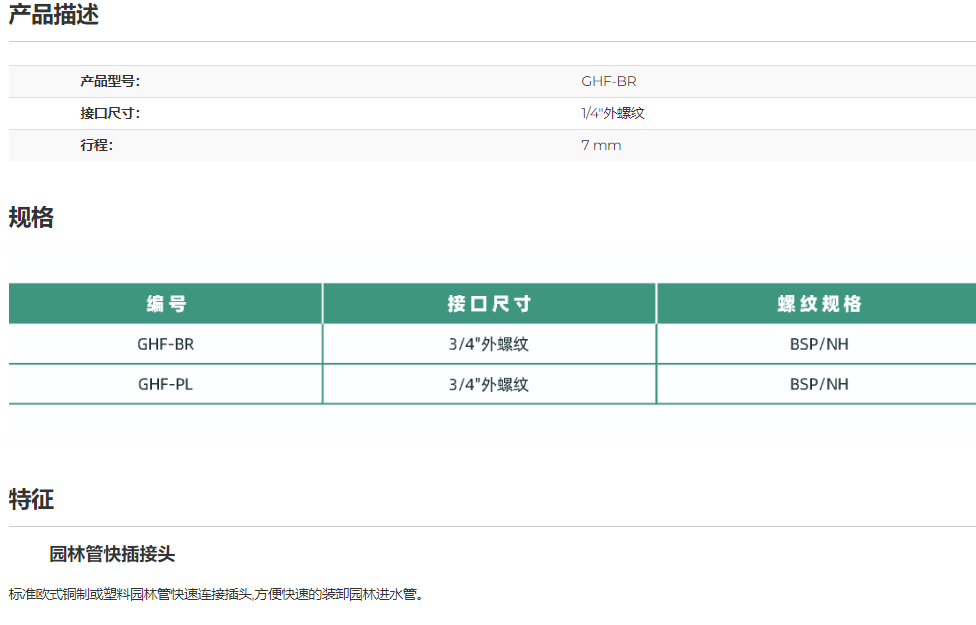This screenshot has width=976, height=625.
Task: Click the paragraph starting with 标准欧式铜制
Action: pyautogui.click(x=217, y=595)
